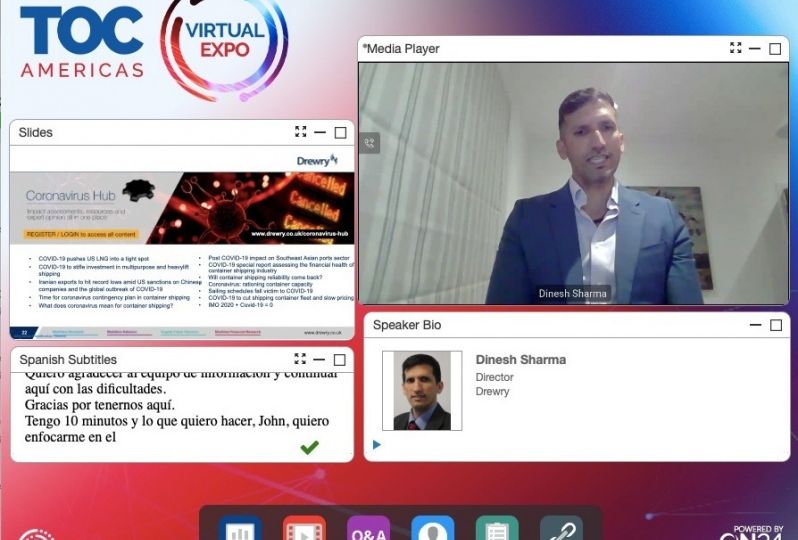Open the Media Player dock icon
This screenshot has width=798, height=540.
coord(304,528)
